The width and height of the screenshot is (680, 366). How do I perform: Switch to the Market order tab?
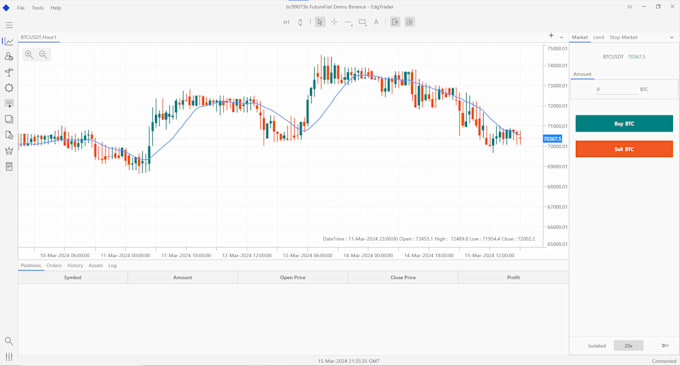pyautogui.click(x=580, y=38)
